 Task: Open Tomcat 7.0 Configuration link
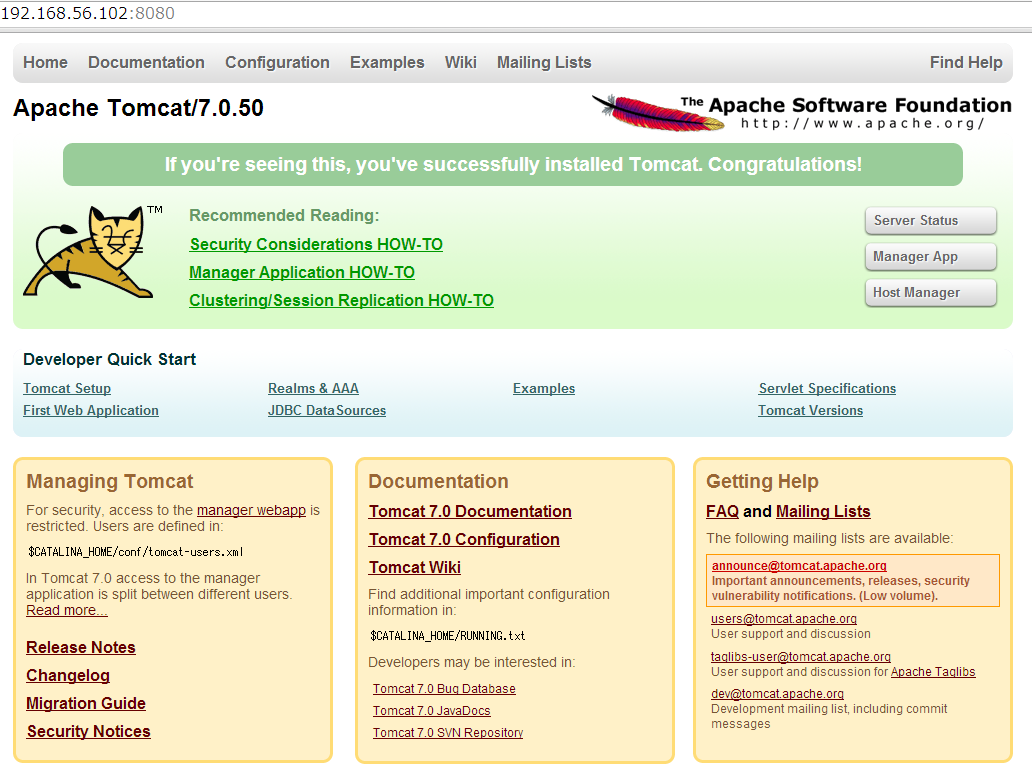point(464,539)
